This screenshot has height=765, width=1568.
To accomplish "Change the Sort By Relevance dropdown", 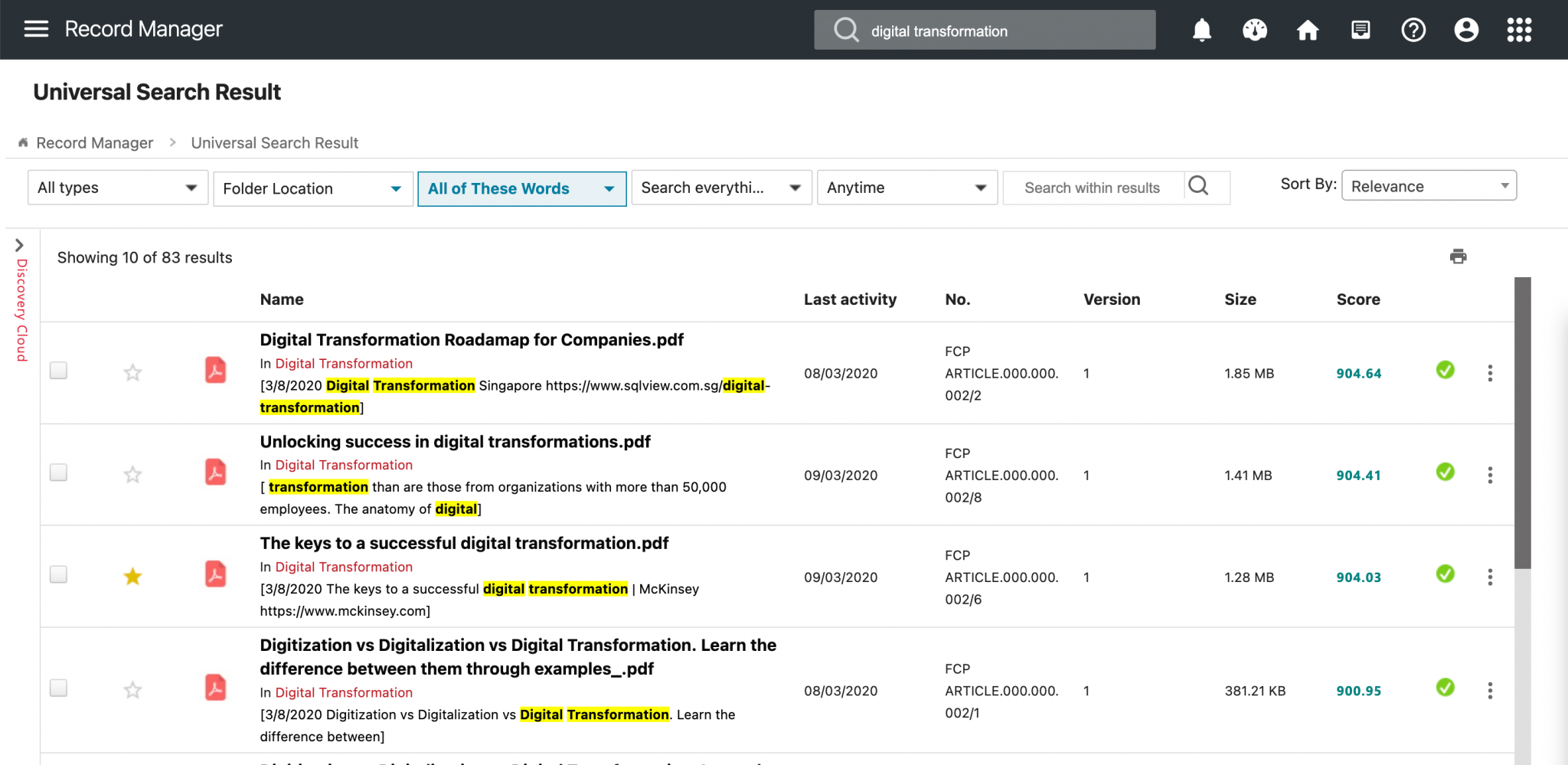I will [x=1428, y=185].
